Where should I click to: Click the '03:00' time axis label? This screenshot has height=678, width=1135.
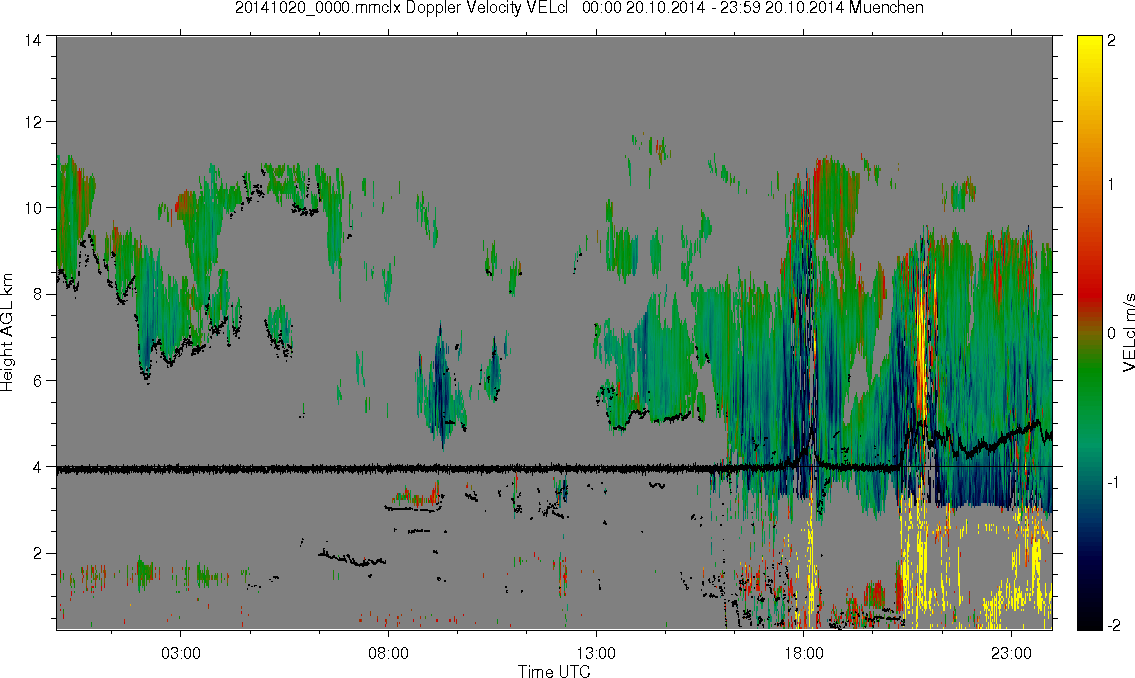pos(180,653)
